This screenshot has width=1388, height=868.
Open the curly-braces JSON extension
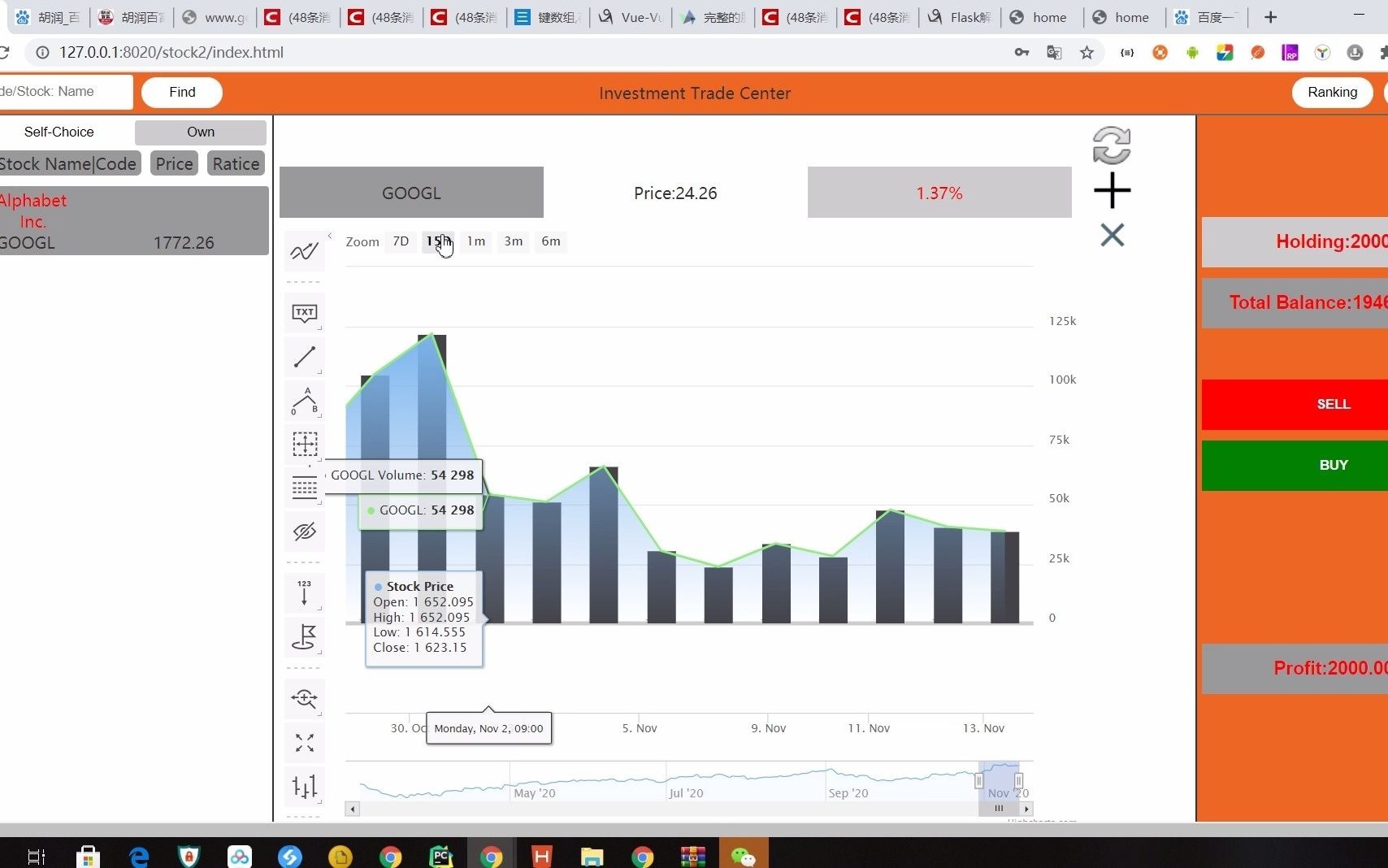coord(1127,52)
